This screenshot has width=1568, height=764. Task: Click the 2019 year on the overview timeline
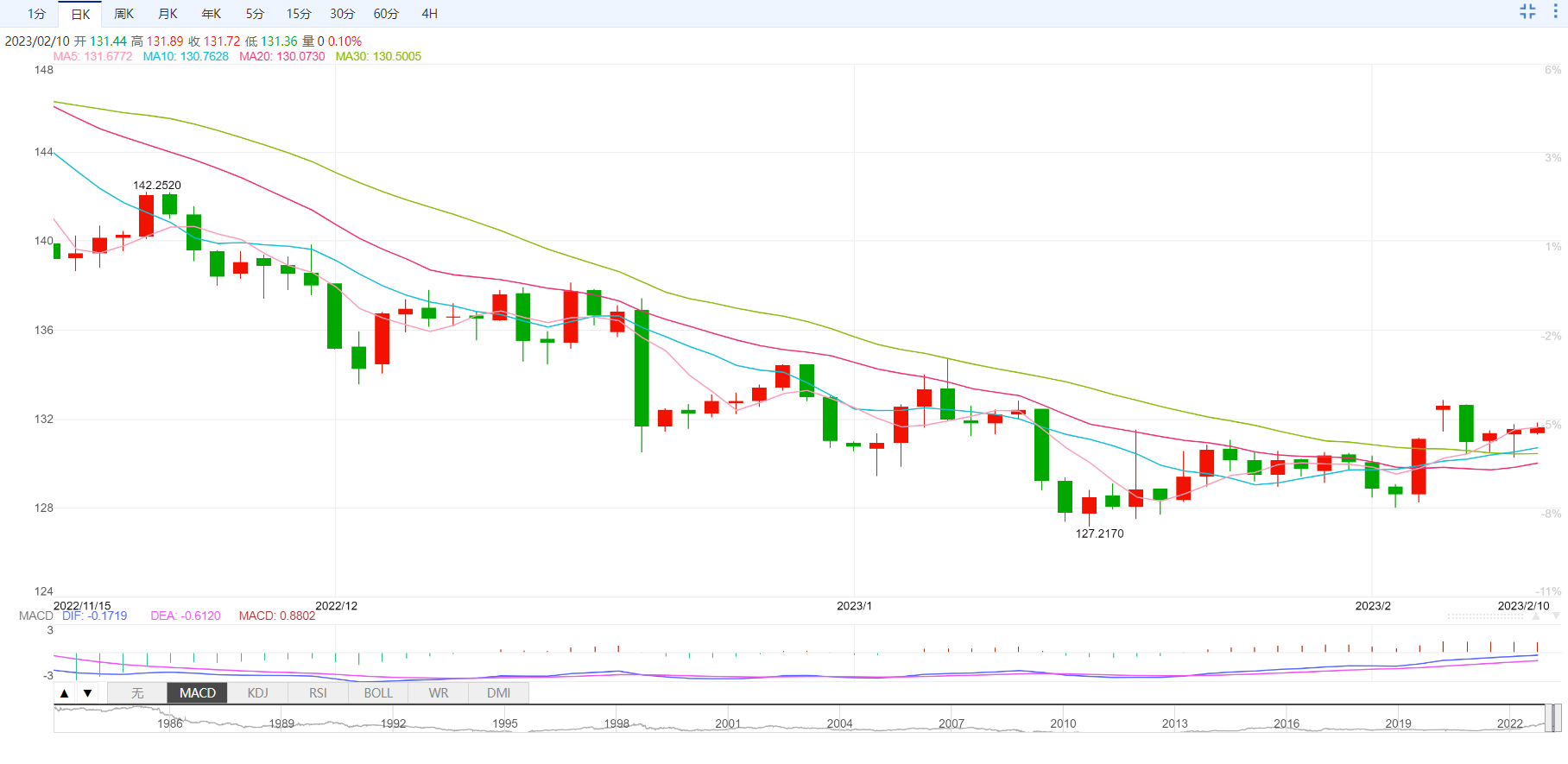click(1398, 723)
